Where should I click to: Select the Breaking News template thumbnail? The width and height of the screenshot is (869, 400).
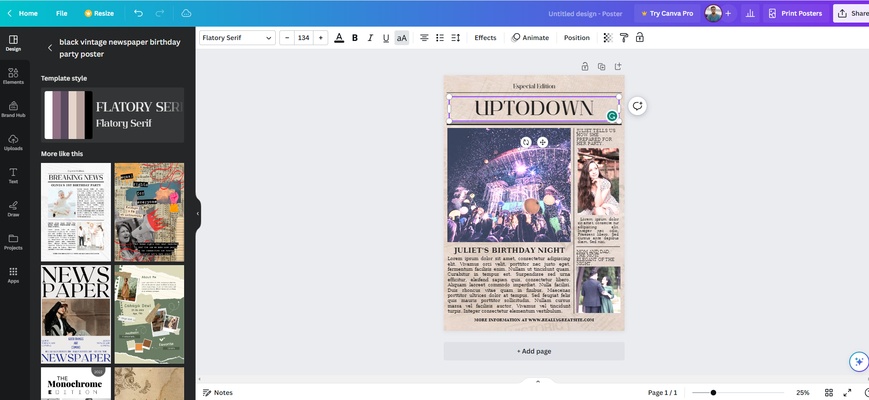point(76,212)
